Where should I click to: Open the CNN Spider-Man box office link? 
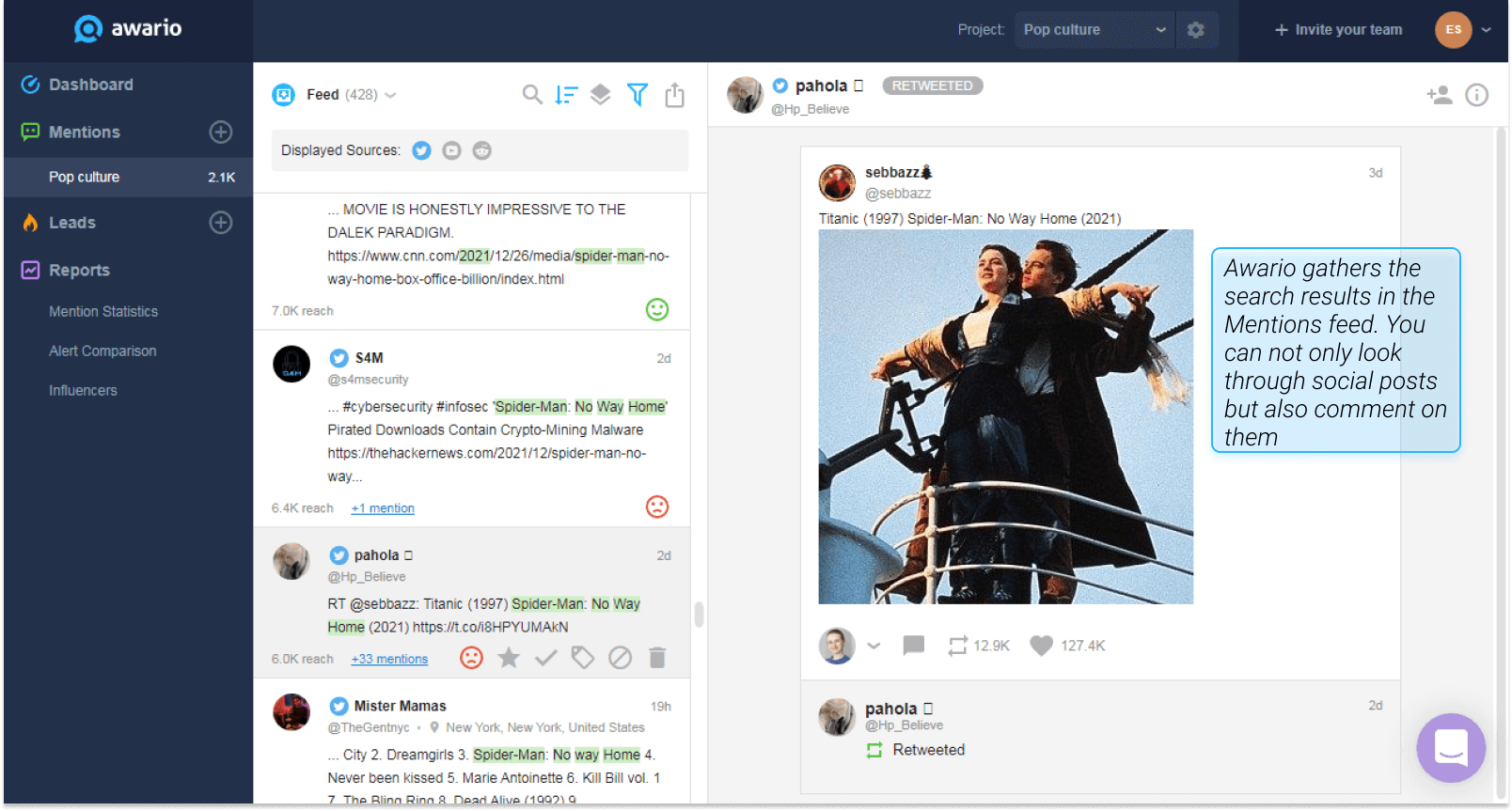pyautogui.click(x=498, y=268)
